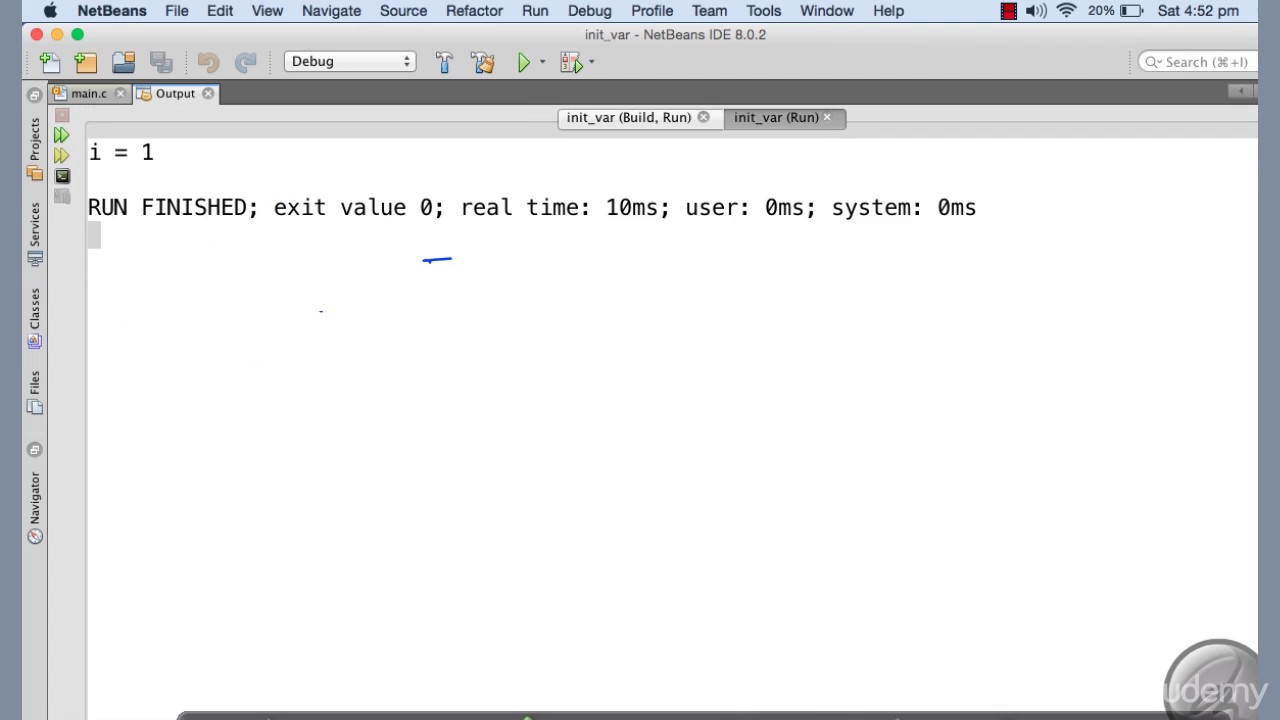Click the Debug Project icon

(x=571, y=62)
